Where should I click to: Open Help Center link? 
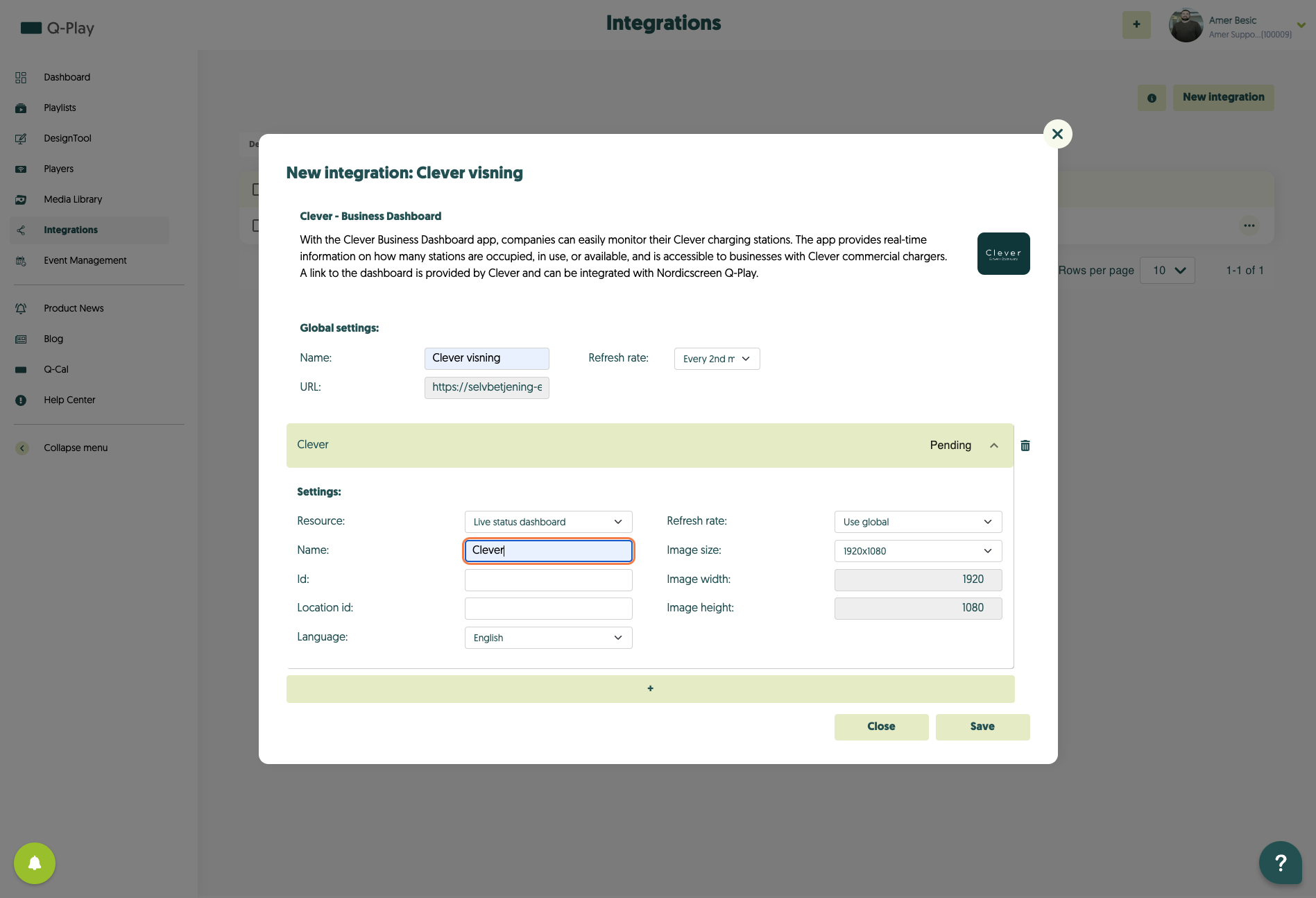tap(69, 400)
